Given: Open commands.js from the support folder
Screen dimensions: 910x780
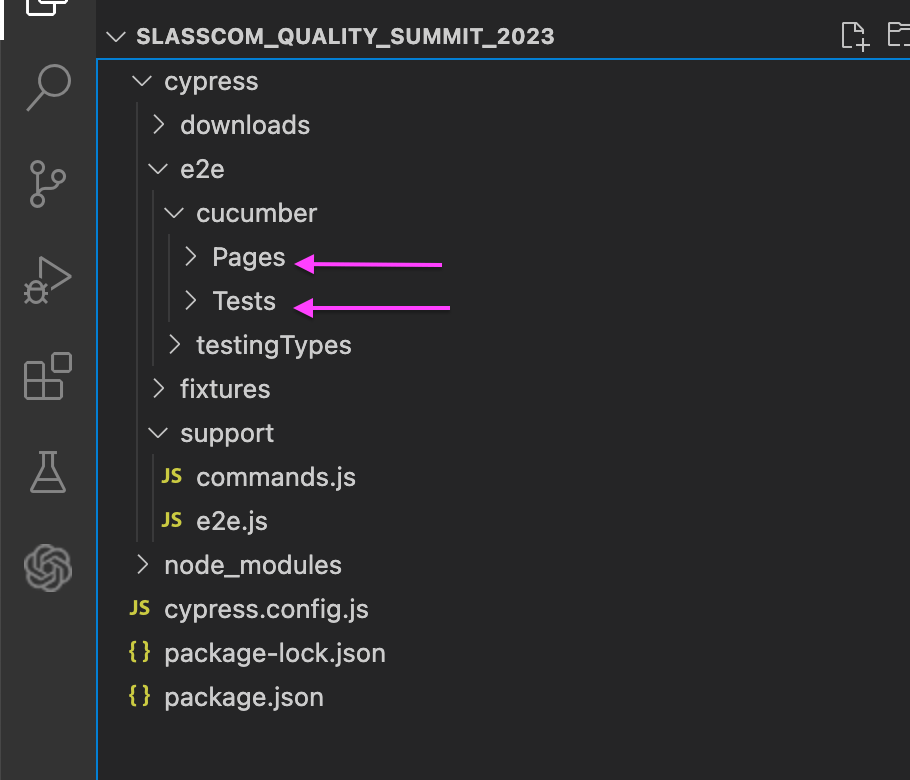Looking at the screenshot, I should pyautogui.click(x=276, y=477).
